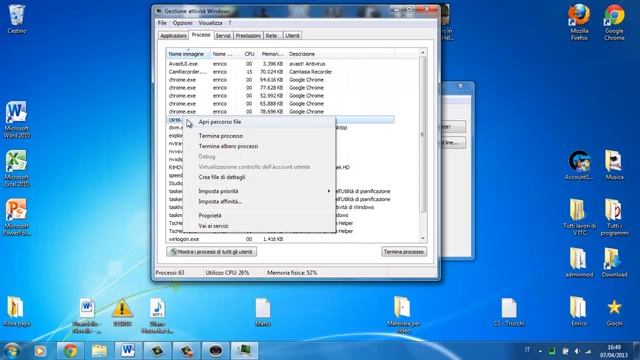
Task: Expand Imposta priorità submenu
Action: click(x=260, y=191)
